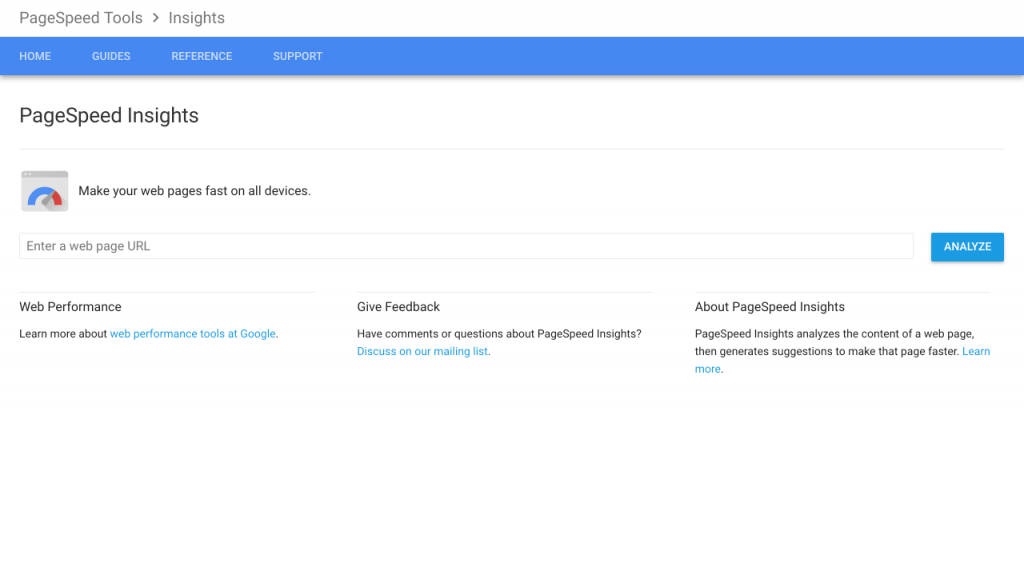Focus the Enter a web page URL field

tap(466, 246)
